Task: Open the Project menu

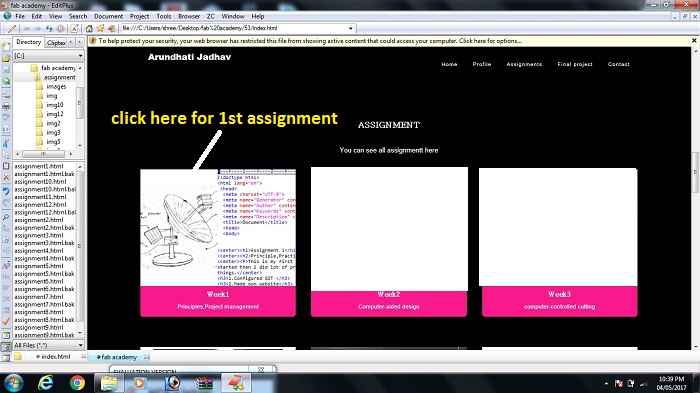Action: click(139, 16)
